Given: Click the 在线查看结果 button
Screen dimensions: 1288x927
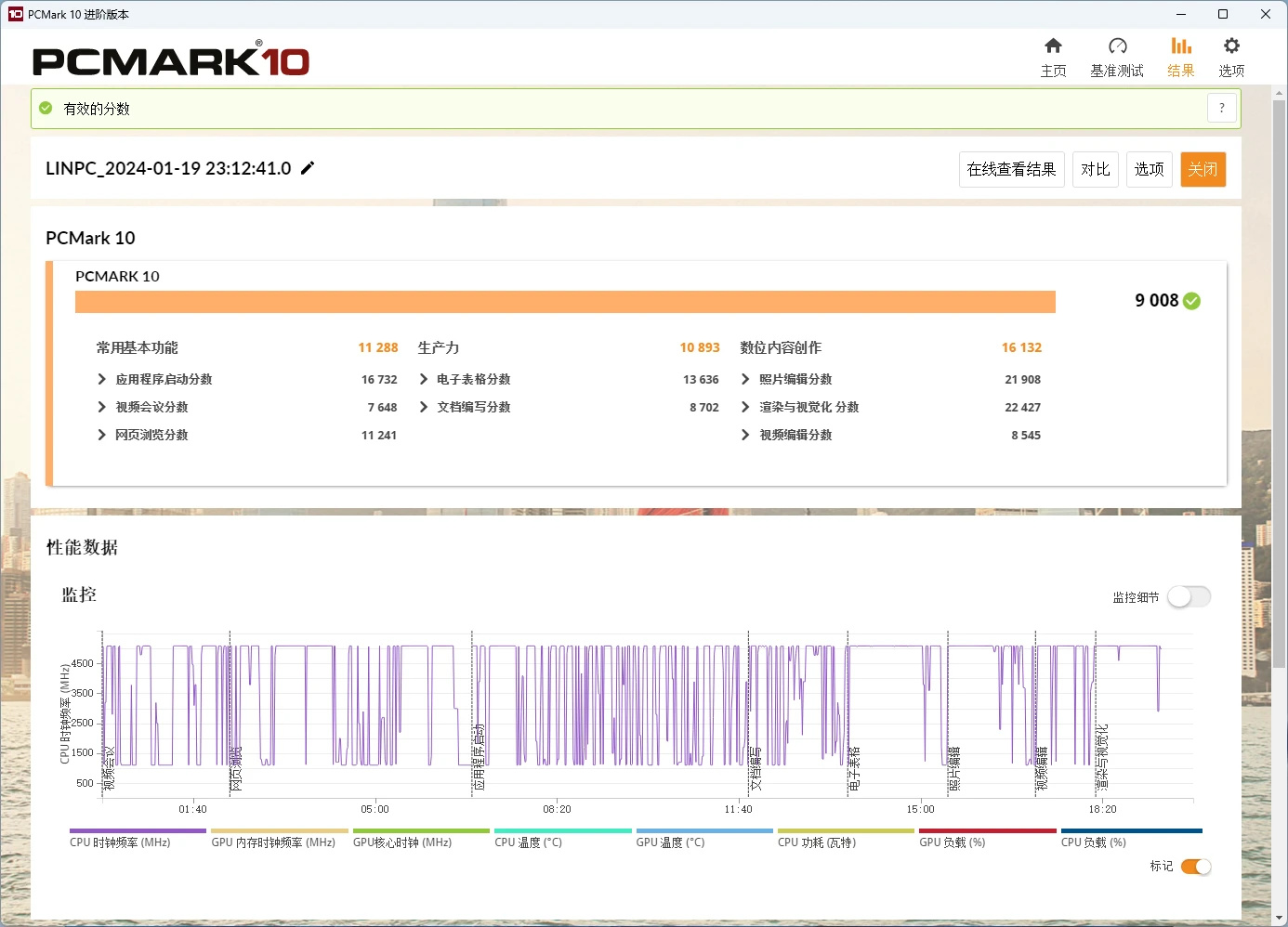Looking at the screenshot, I should click(1011, 169).
